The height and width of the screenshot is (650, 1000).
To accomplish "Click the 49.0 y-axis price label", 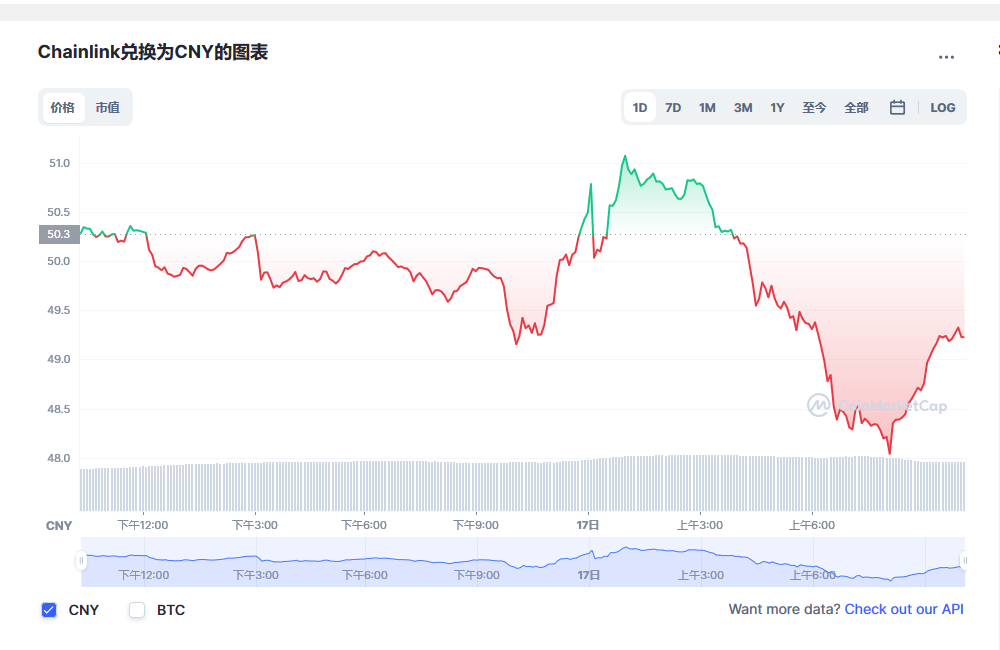I will coord(59,359).
